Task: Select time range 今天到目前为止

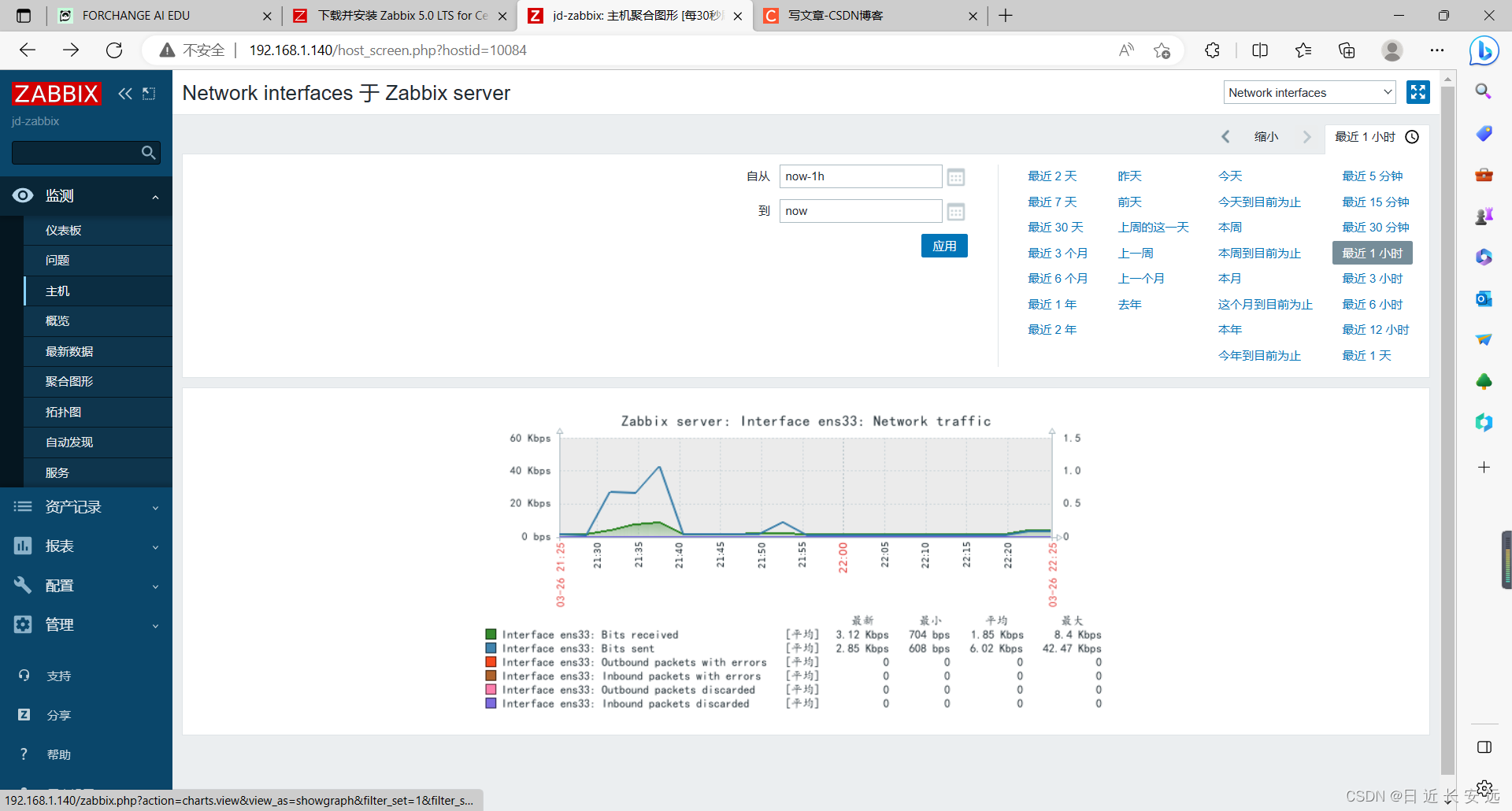Action: 1259,202
